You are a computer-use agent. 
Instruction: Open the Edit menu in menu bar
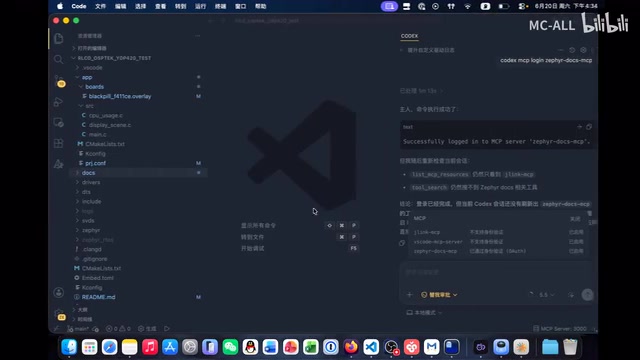click(120, 6)
